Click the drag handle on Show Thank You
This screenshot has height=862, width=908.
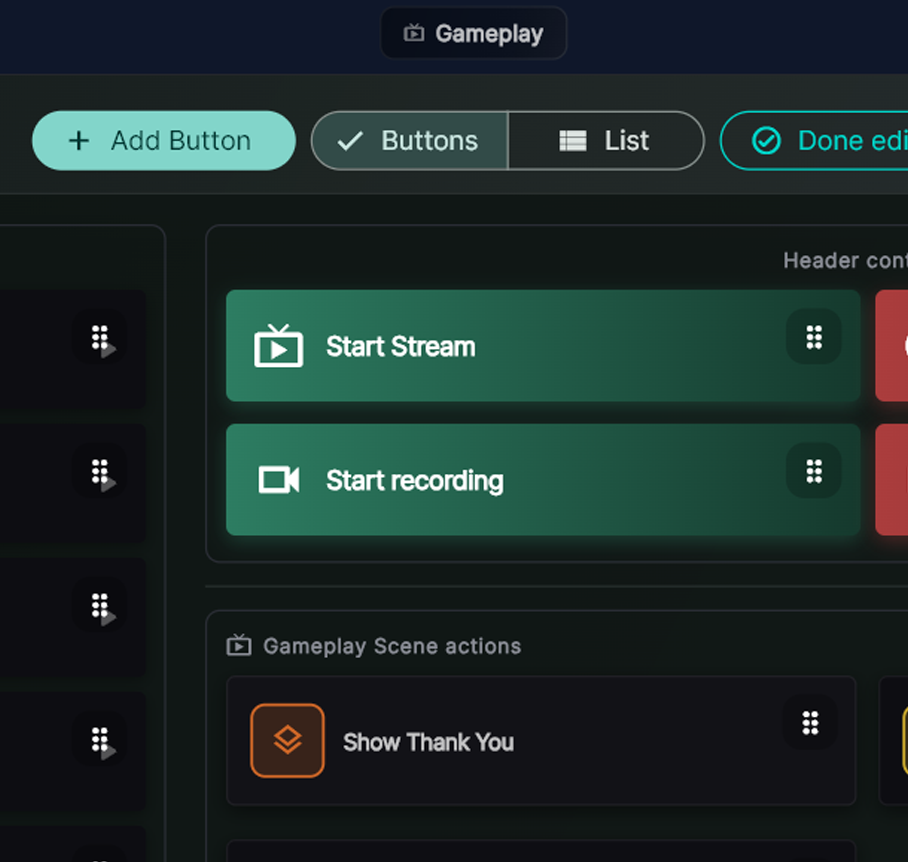point(811,723)
